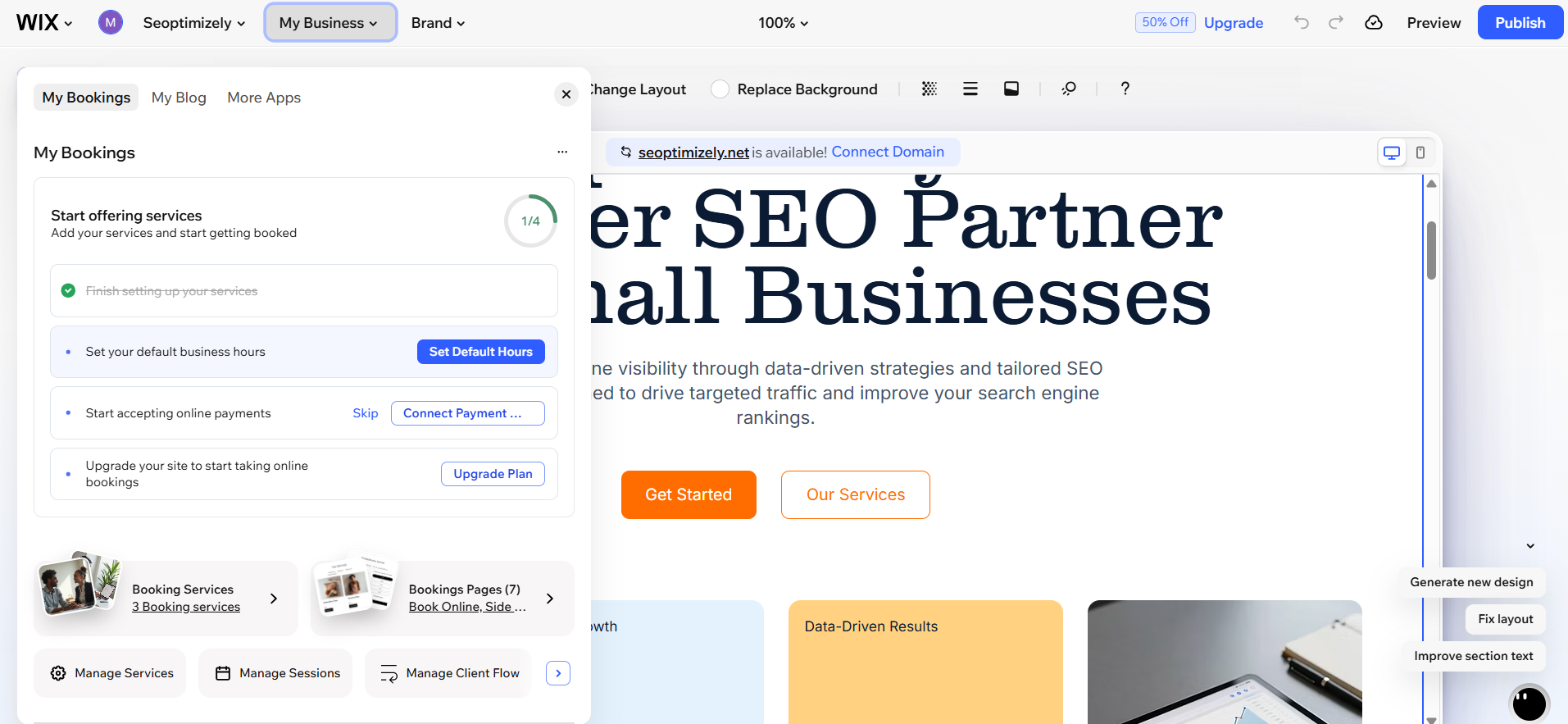Click Manage Services gear button
1568x724 pixels.
[x=110, y=673]
